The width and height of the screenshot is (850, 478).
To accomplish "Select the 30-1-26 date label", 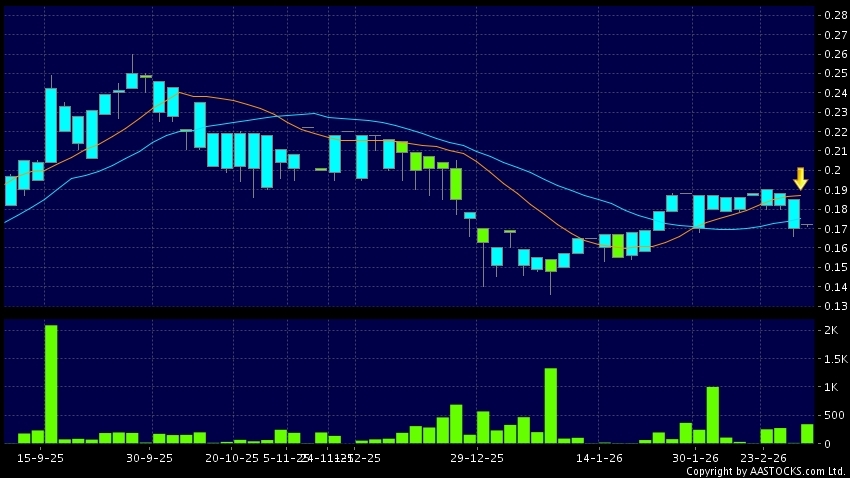I will pyautogui.click(x=696, y=458).
